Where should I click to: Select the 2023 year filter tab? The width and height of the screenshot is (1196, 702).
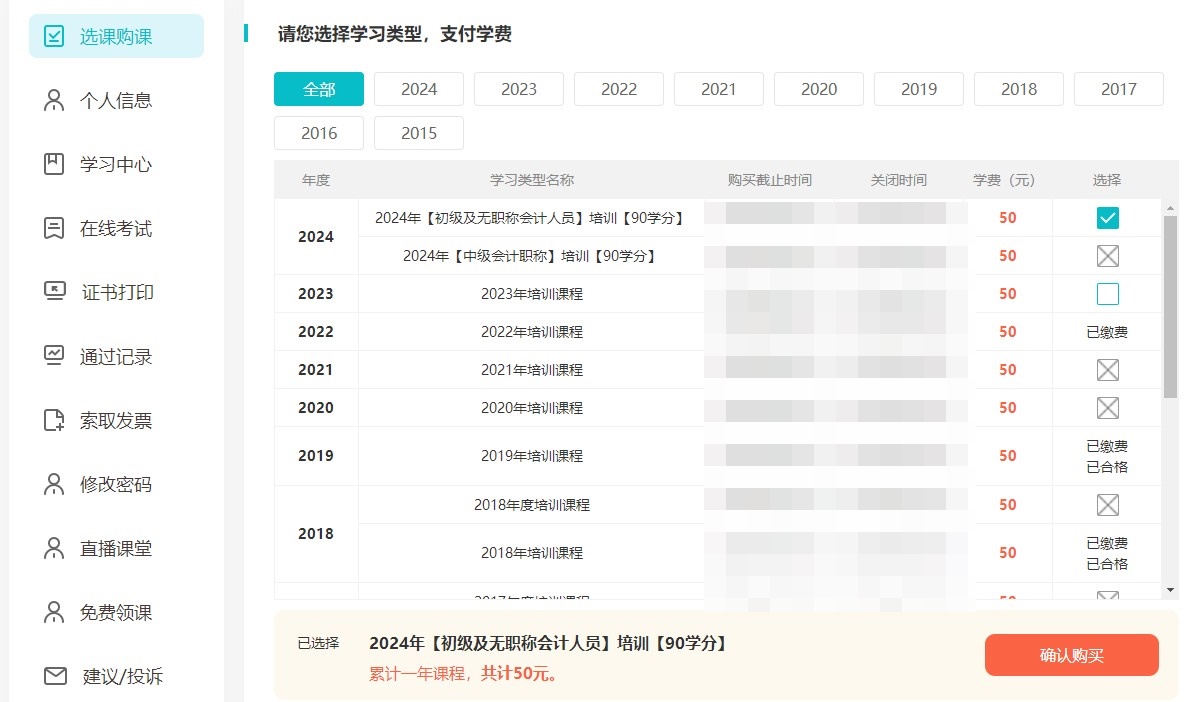[x=519, y=89]
